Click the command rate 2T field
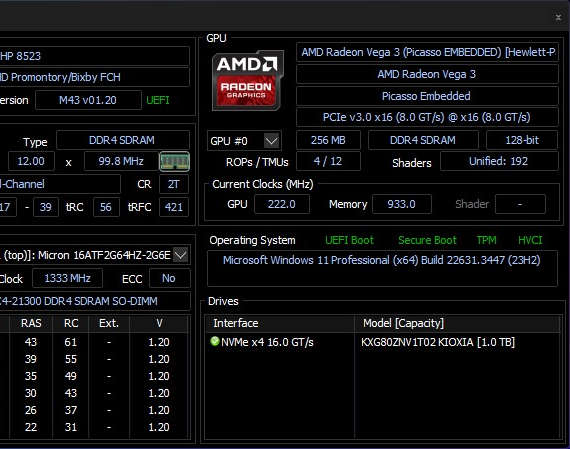This screenshot has height=449, width=570. pos(174,184)
